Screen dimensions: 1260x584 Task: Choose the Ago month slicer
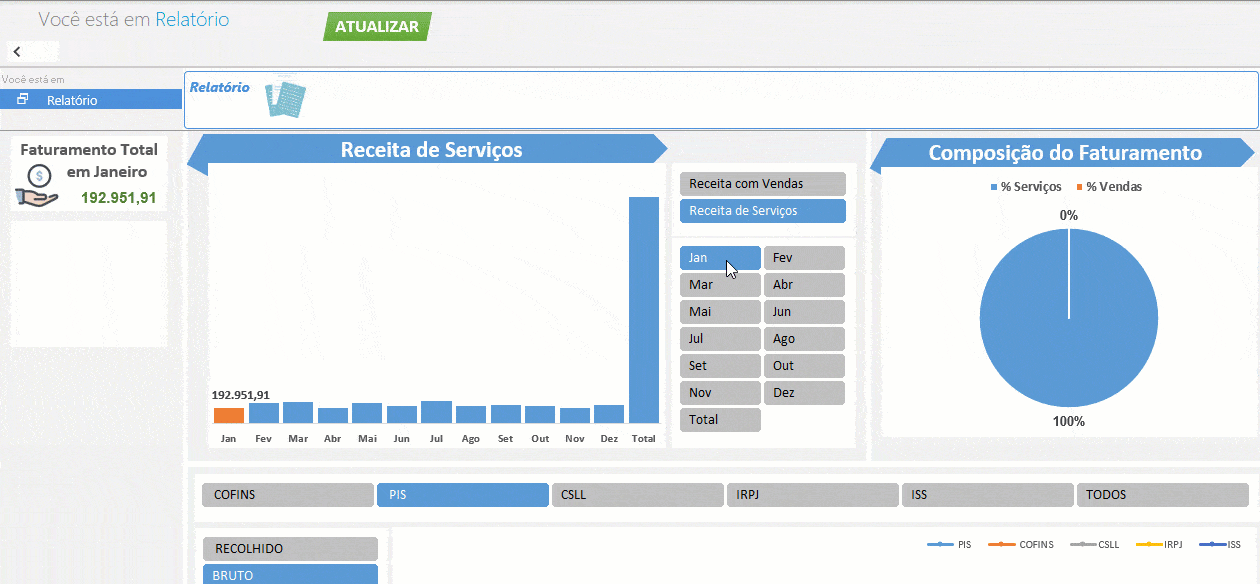coord(804,339)
